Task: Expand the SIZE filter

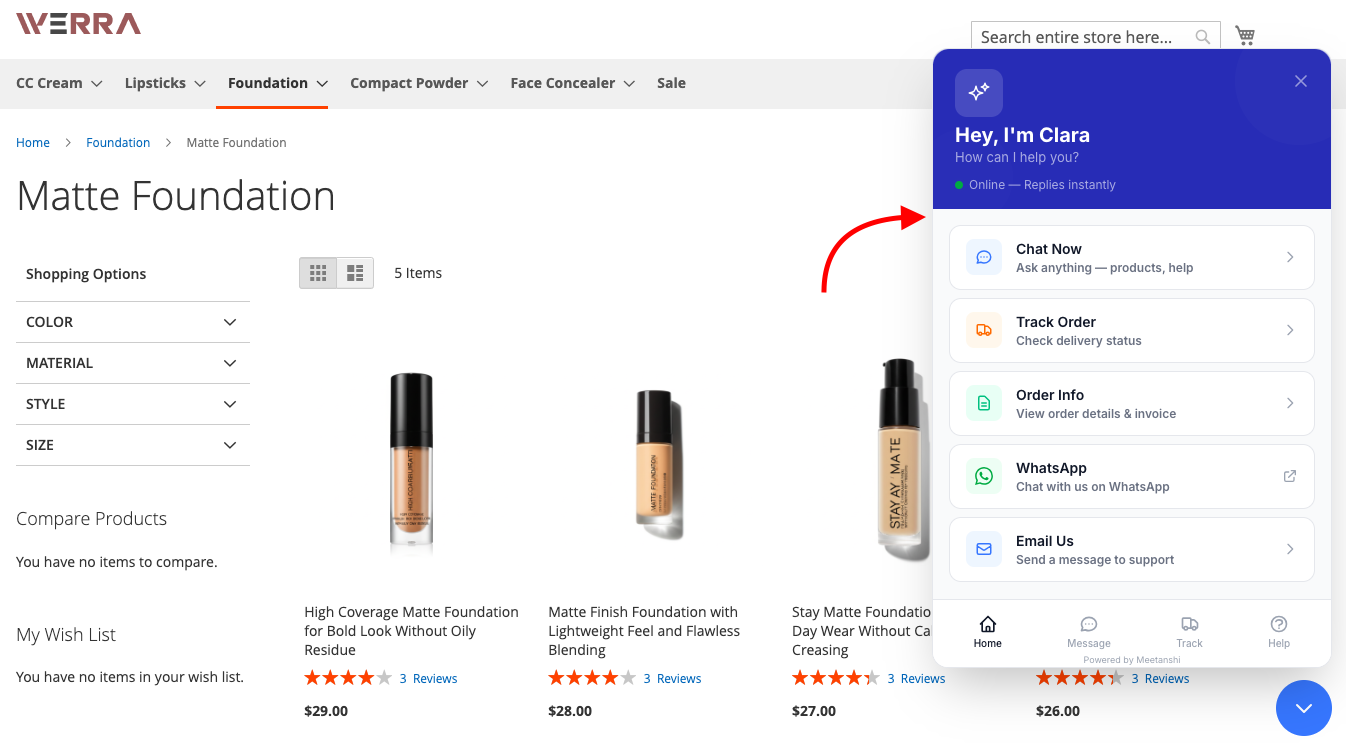Action: point(133,445)
